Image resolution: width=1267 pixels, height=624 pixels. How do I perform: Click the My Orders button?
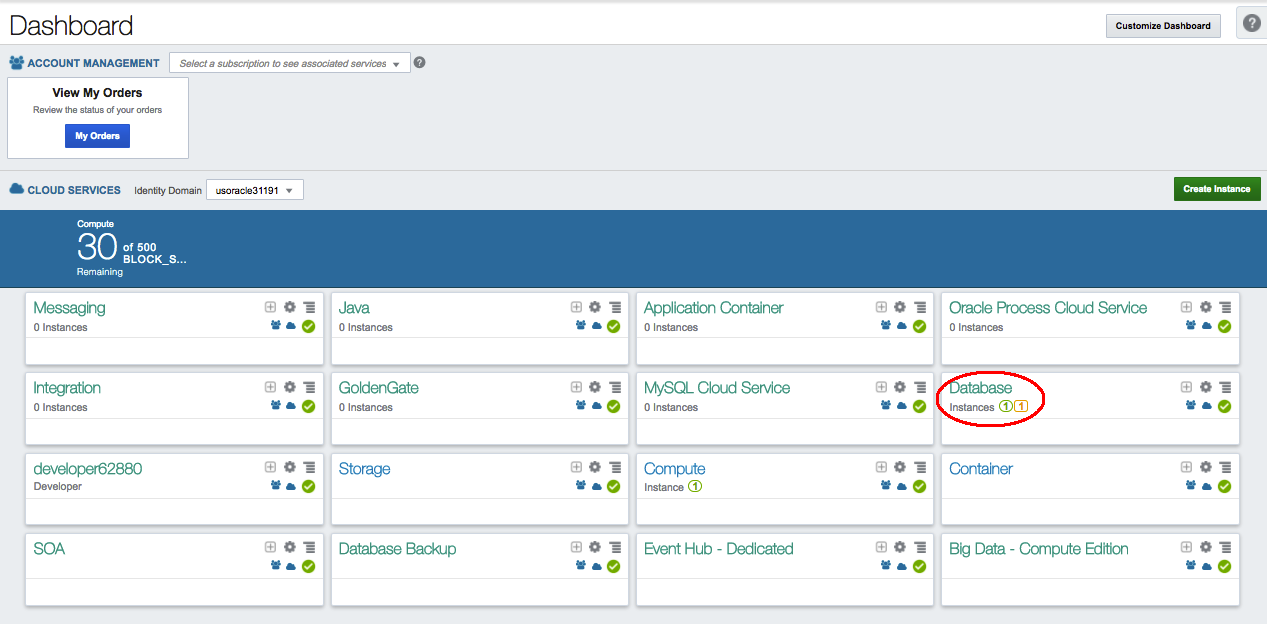click(97, 135)
